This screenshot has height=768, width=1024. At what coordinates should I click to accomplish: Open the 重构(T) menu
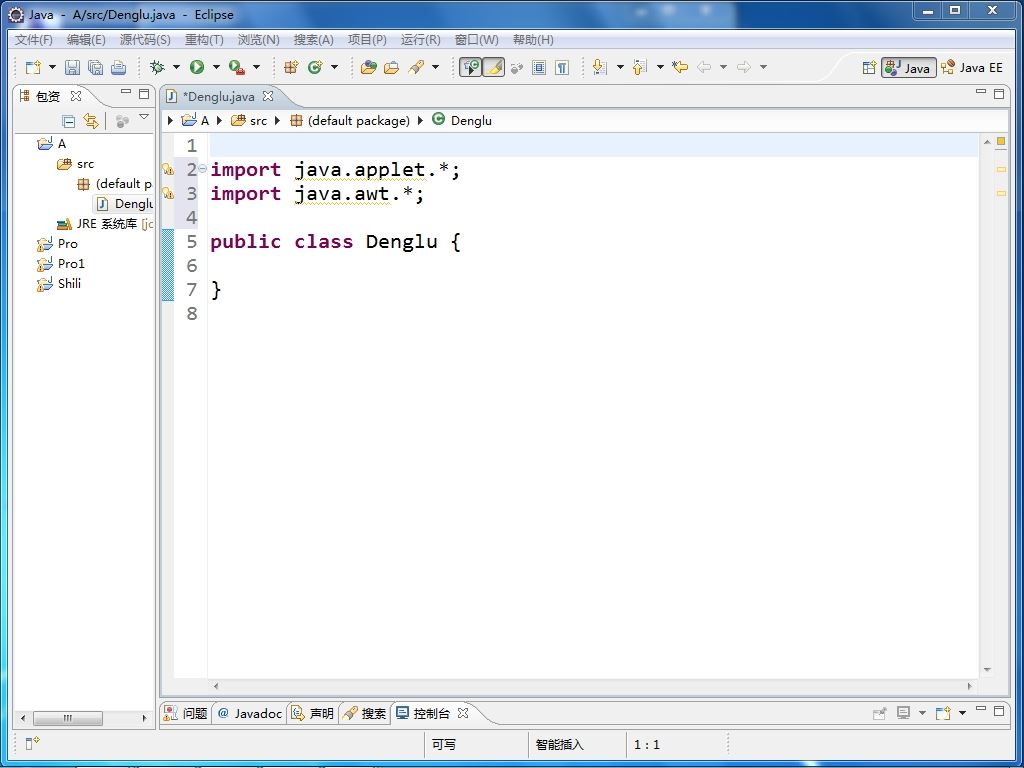click(204, 40)
